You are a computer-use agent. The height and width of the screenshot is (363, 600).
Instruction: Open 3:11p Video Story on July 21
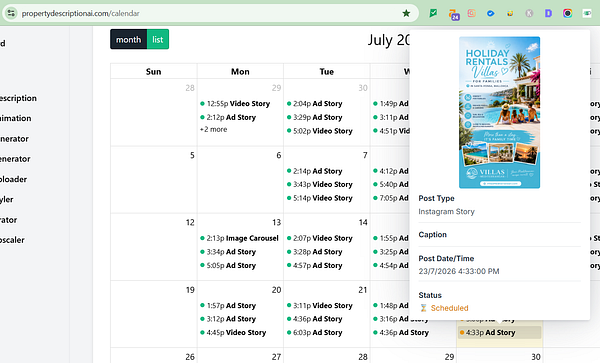tap(320, 306)
